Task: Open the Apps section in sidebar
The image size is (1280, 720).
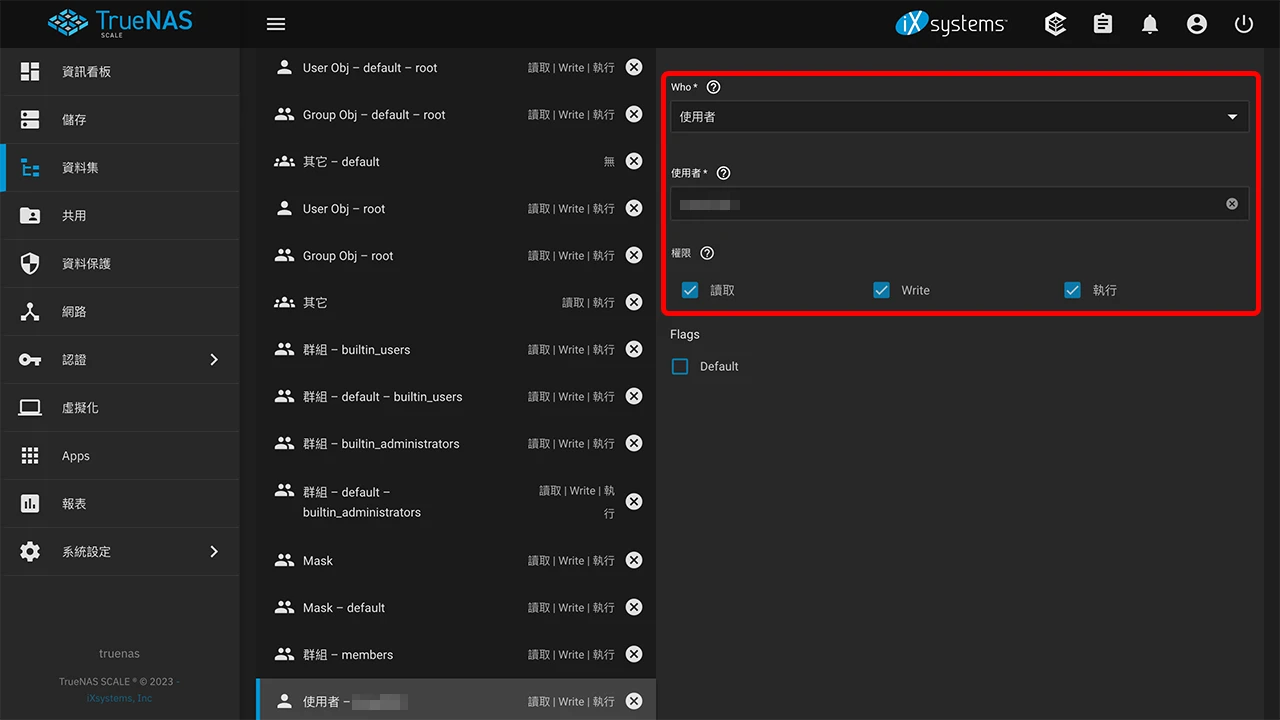Action: [76, 456]
